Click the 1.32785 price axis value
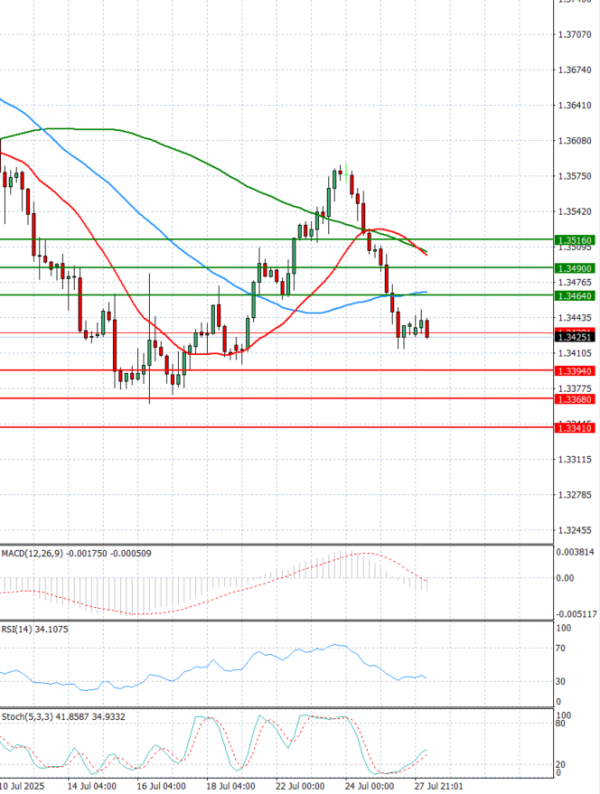 [x=575, y=495]
